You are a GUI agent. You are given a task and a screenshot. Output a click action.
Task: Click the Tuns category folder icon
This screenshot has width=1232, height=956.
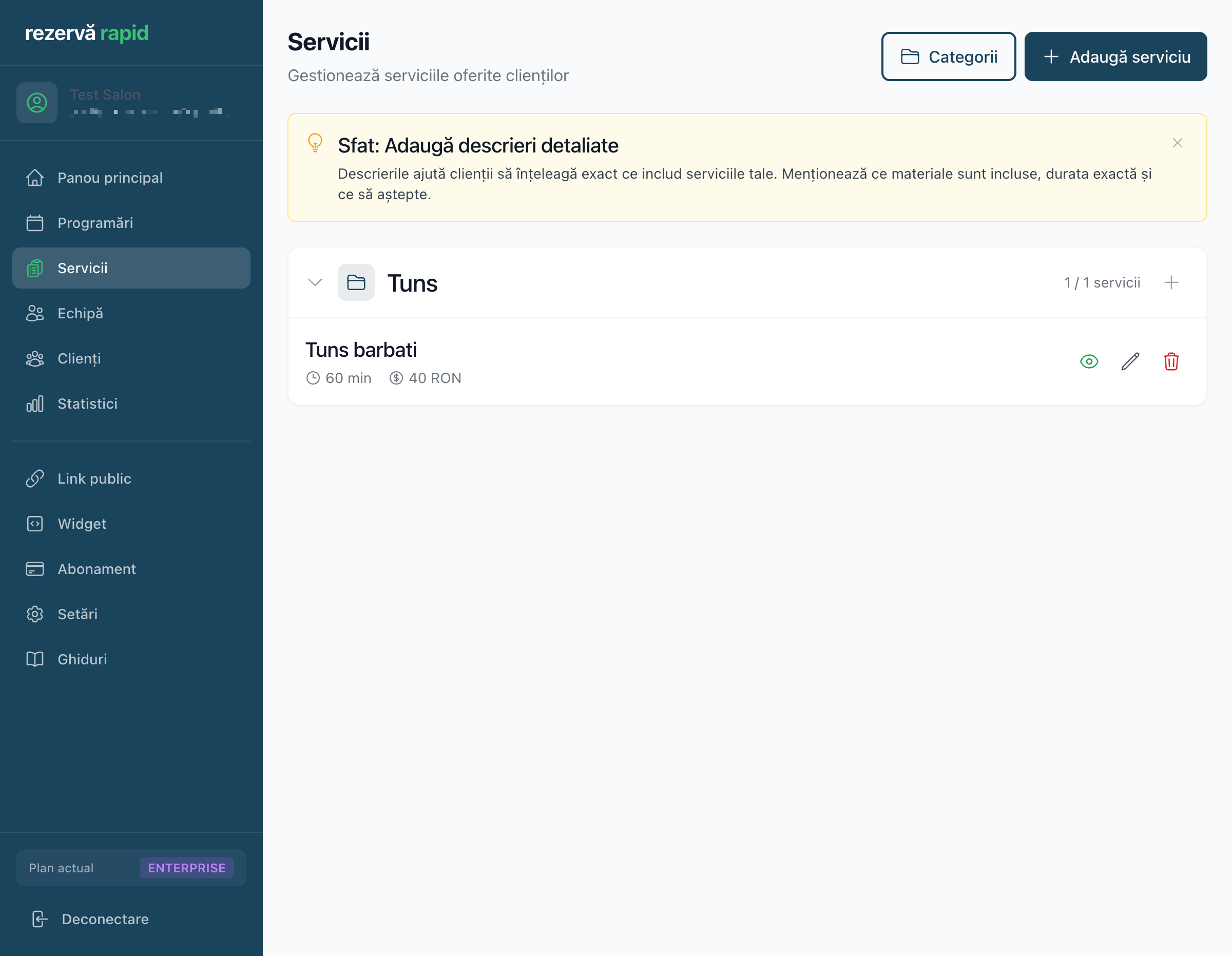point(356,282)
